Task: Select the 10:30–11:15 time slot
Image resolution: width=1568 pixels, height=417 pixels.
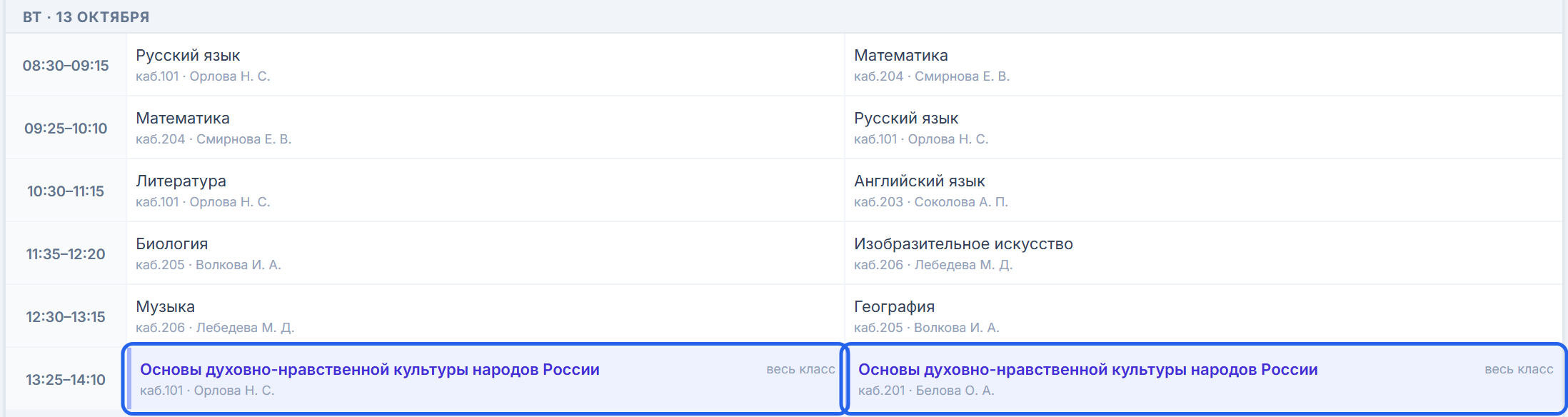Action: coord(66,191)
